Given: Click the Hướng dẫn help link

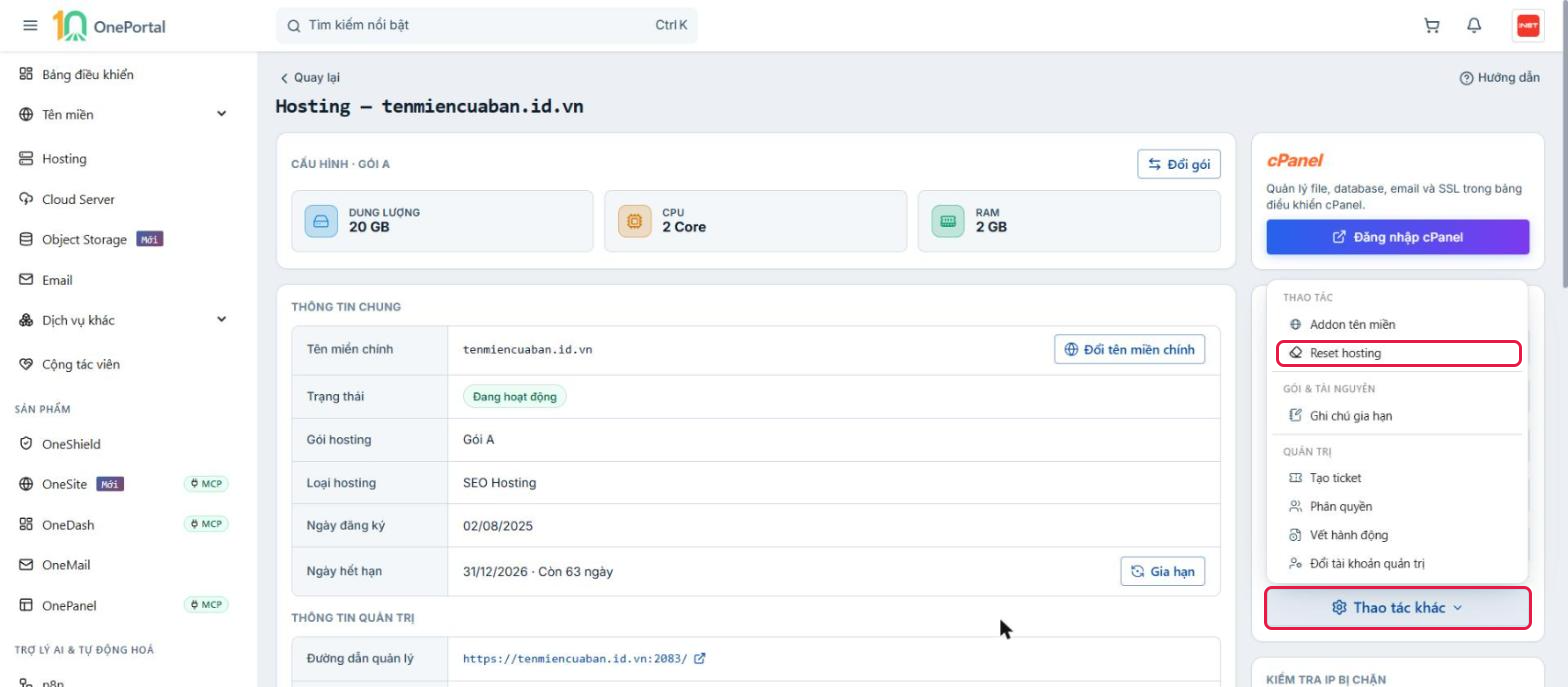Looking at the screenshot, I should (x=1500, y=78).
